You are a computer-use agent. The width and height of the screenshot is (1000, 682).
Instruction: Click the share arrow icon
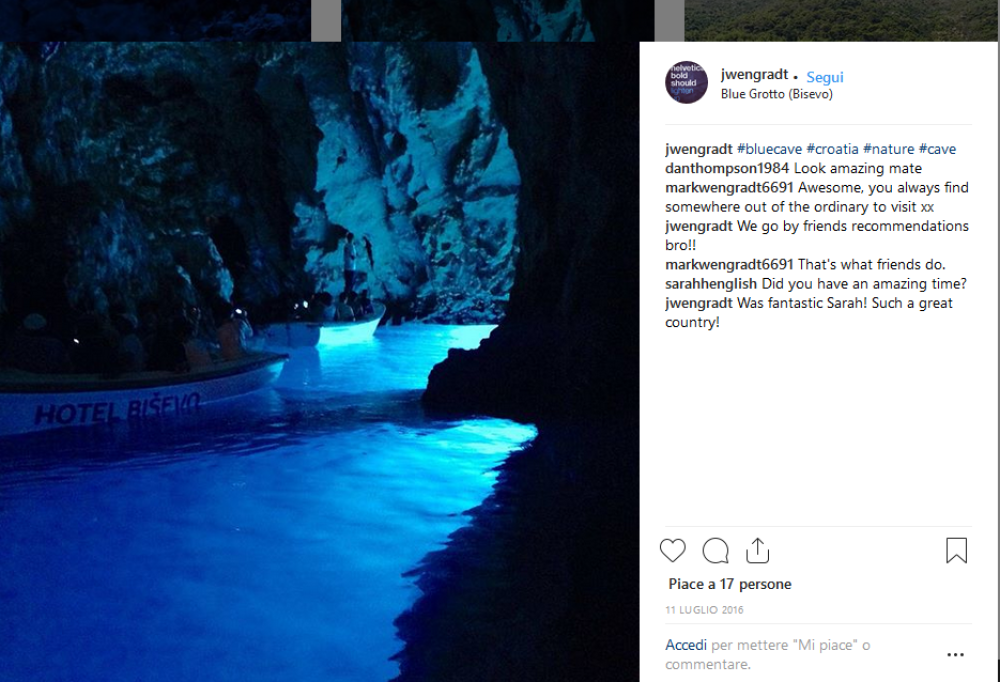coord(757,551)
